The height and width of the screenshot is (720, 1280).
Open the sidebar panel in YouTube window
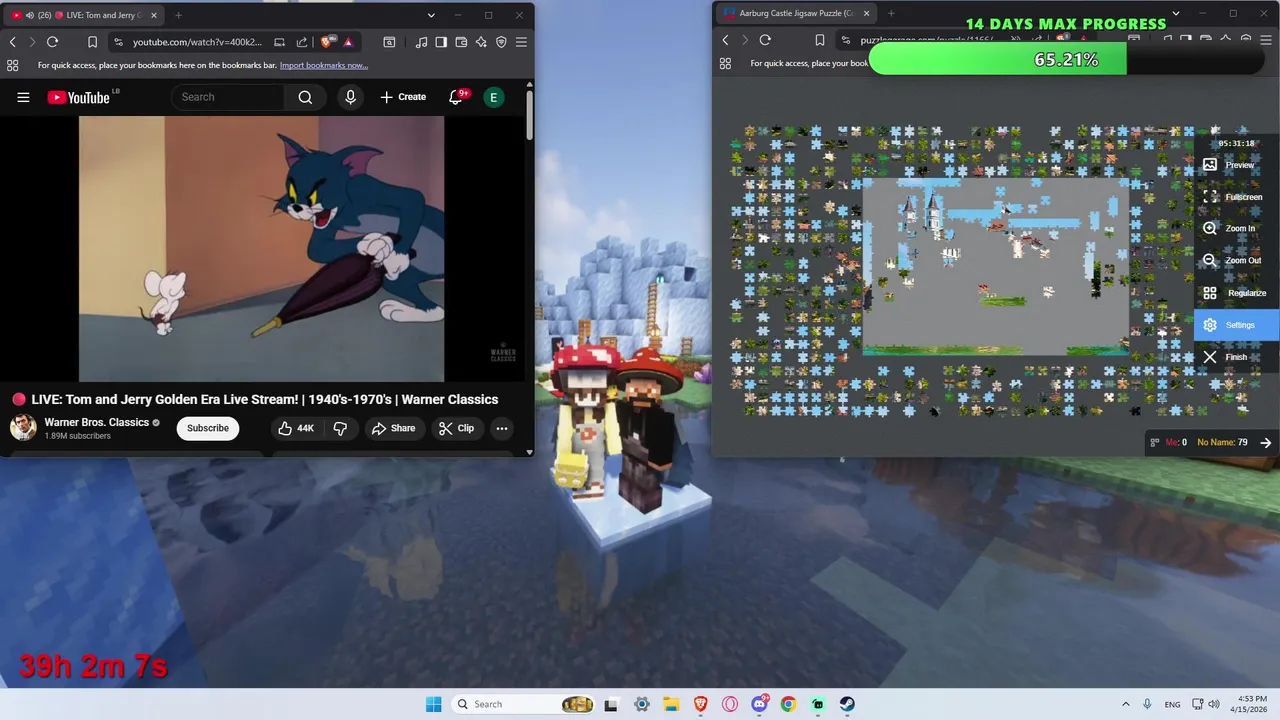click(x=441, y=42)
